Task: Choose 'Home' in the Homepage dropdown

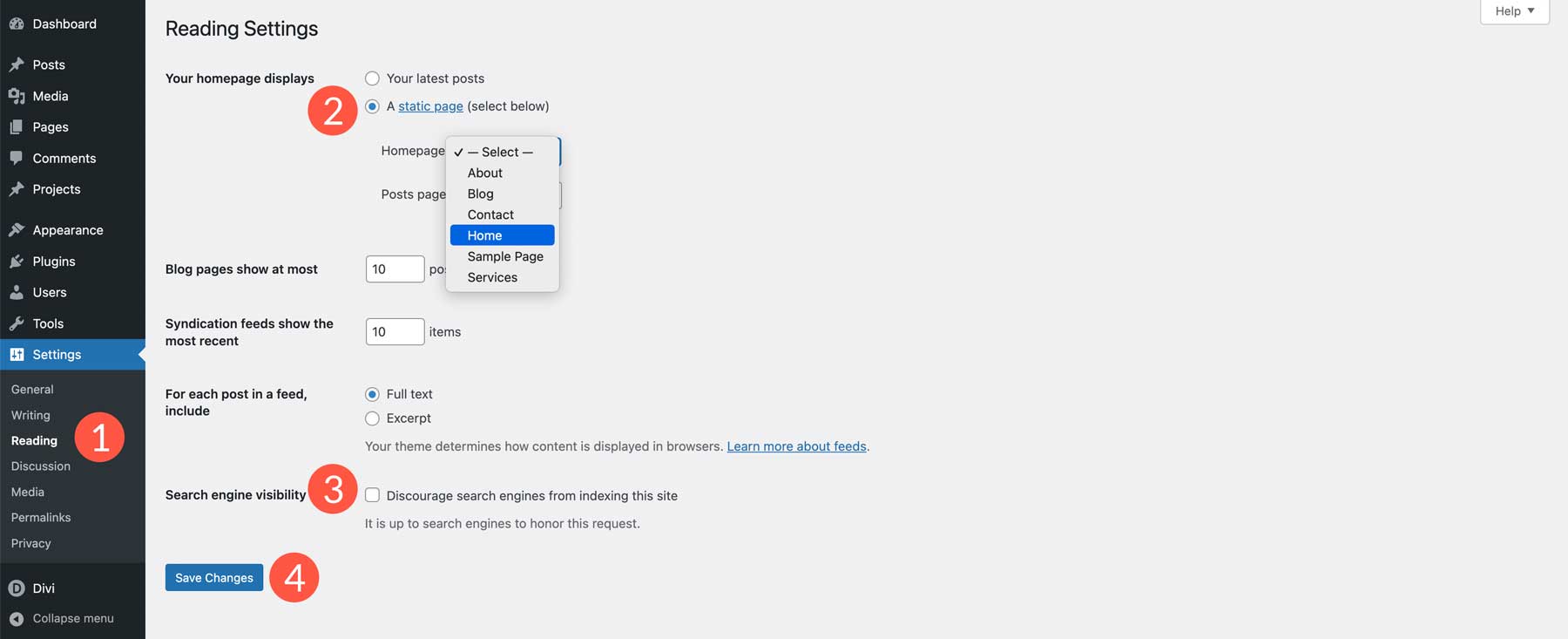Action: [x=503, y=235]
